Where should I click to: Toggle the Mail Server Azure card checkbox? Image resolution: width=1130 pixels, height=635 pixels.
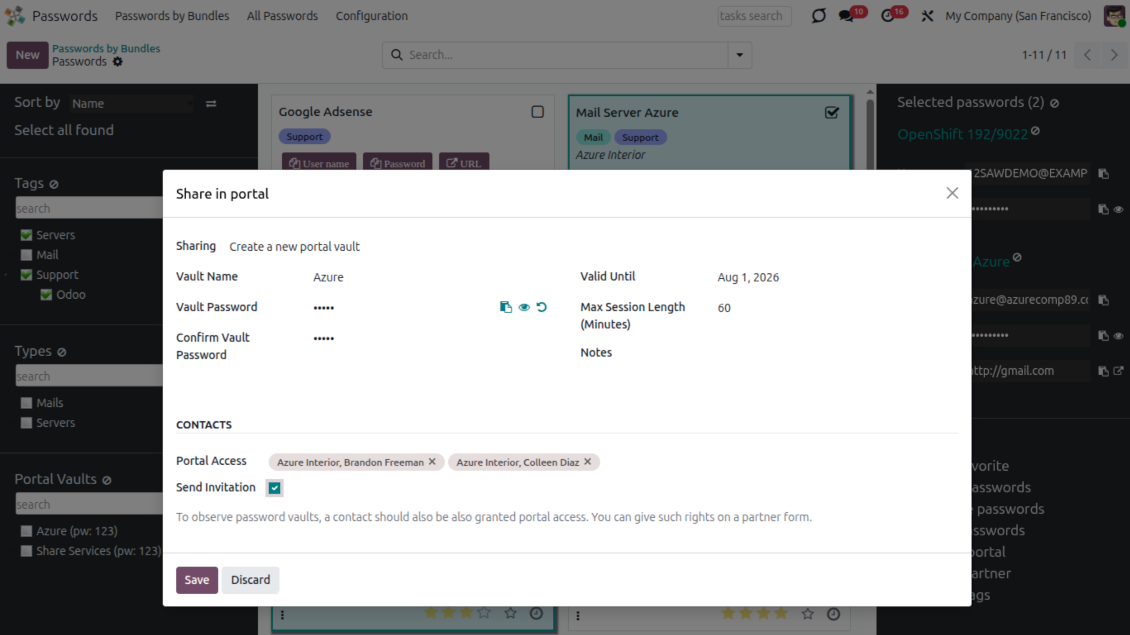(832, 113)
